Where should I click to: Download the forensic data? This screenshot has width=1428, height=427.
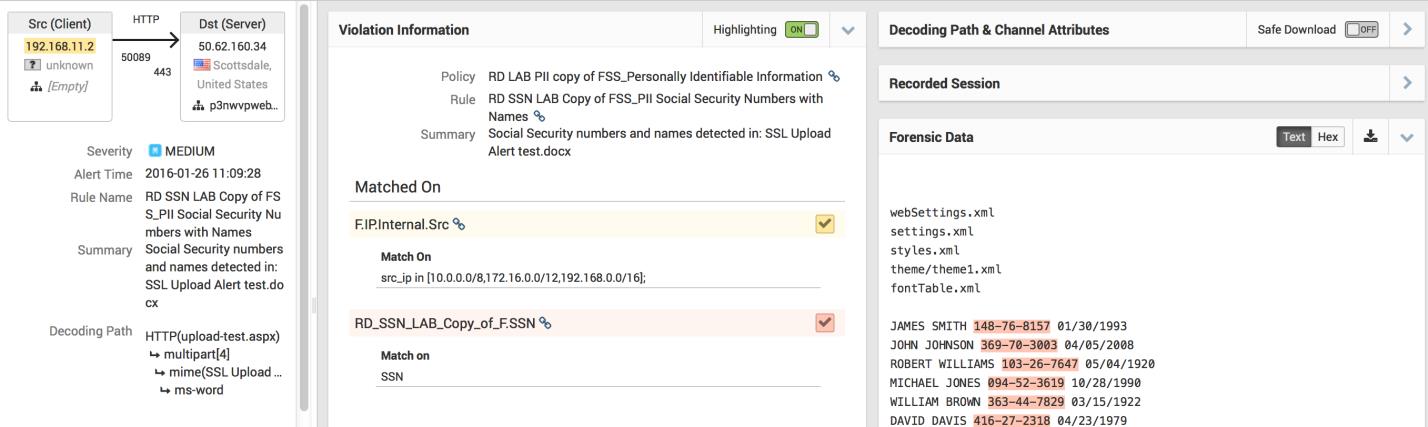point(1370,137)
